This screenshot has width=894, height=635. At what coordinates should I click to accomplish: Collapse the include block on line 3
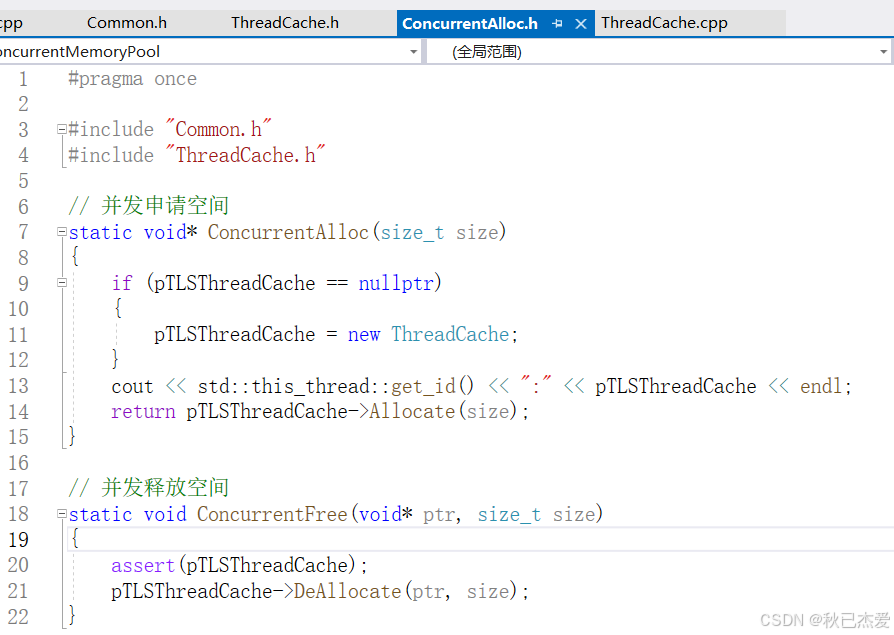coord(61,129)
